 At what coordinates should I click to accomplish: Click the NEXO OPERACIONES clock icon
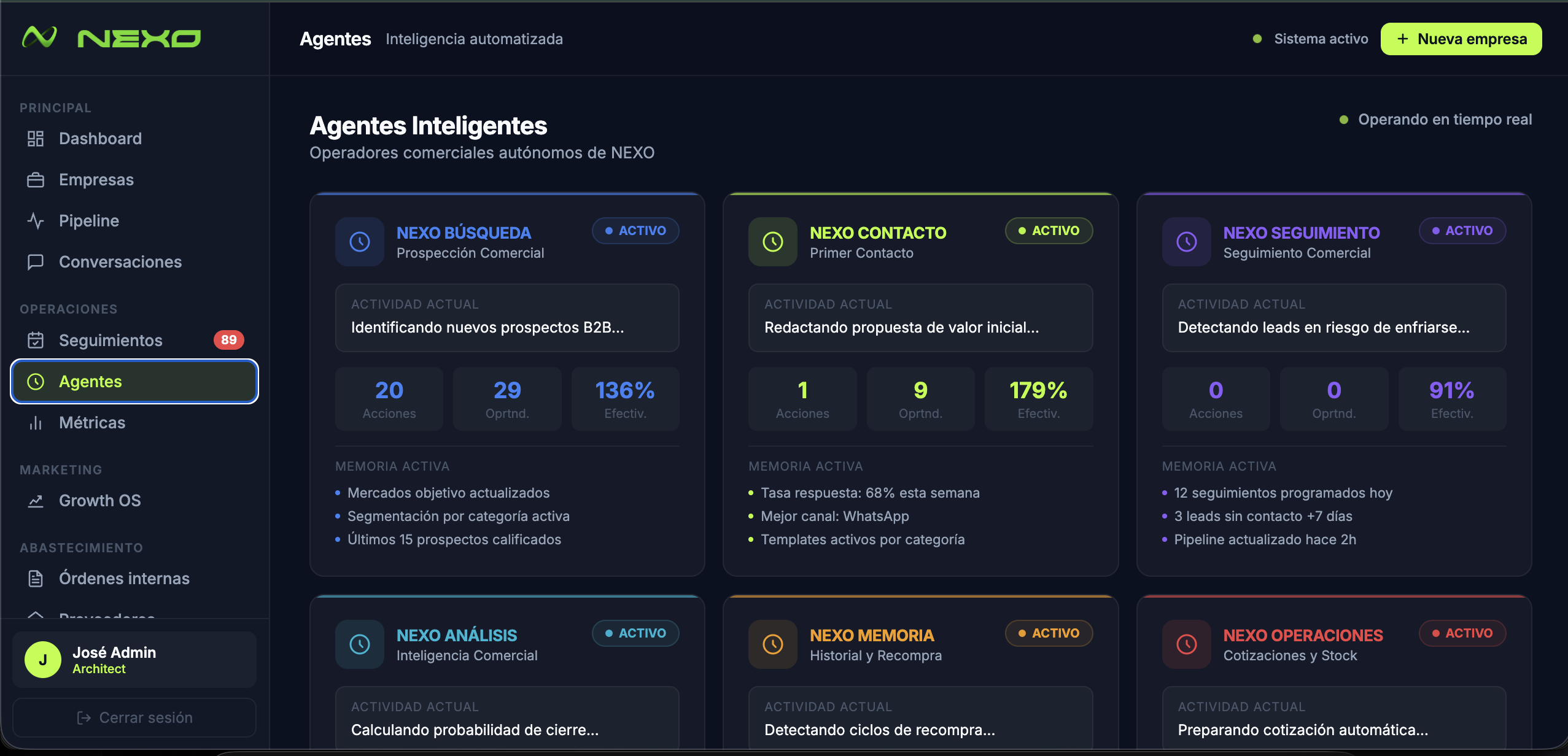1187,644
